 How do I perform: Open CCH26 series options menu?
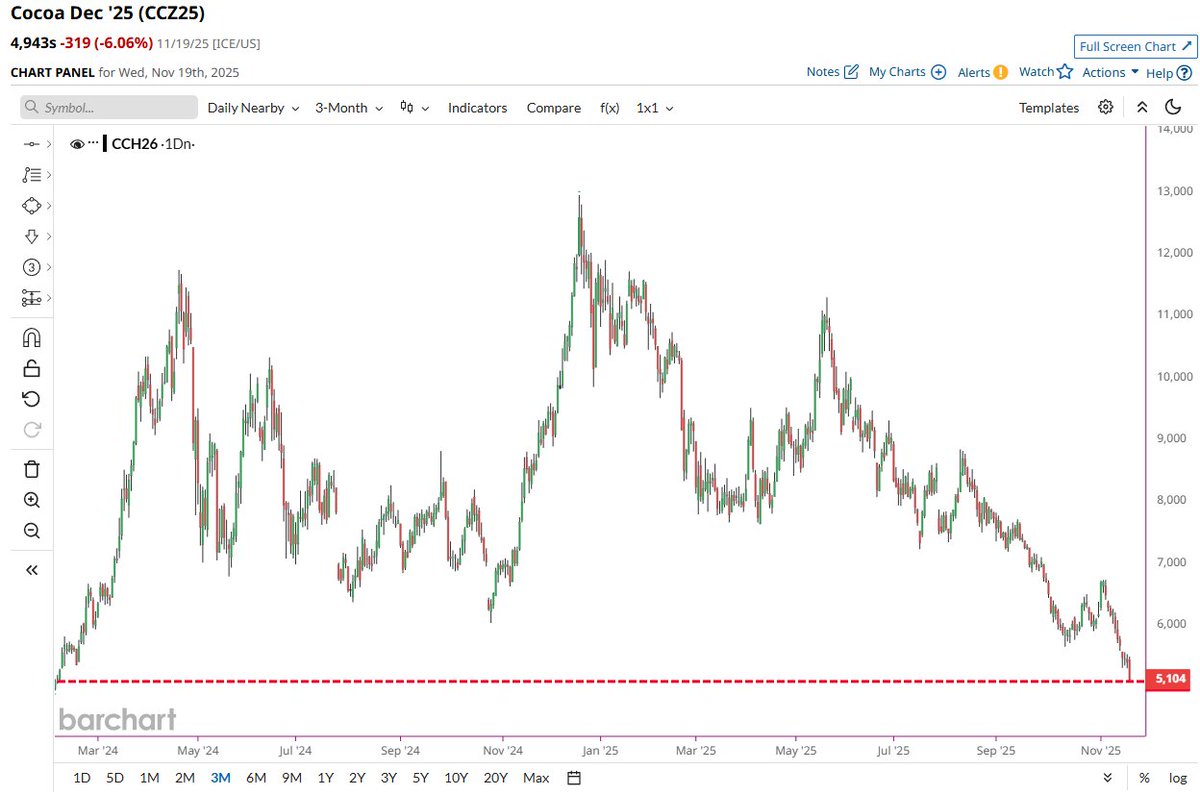[94, 144]
